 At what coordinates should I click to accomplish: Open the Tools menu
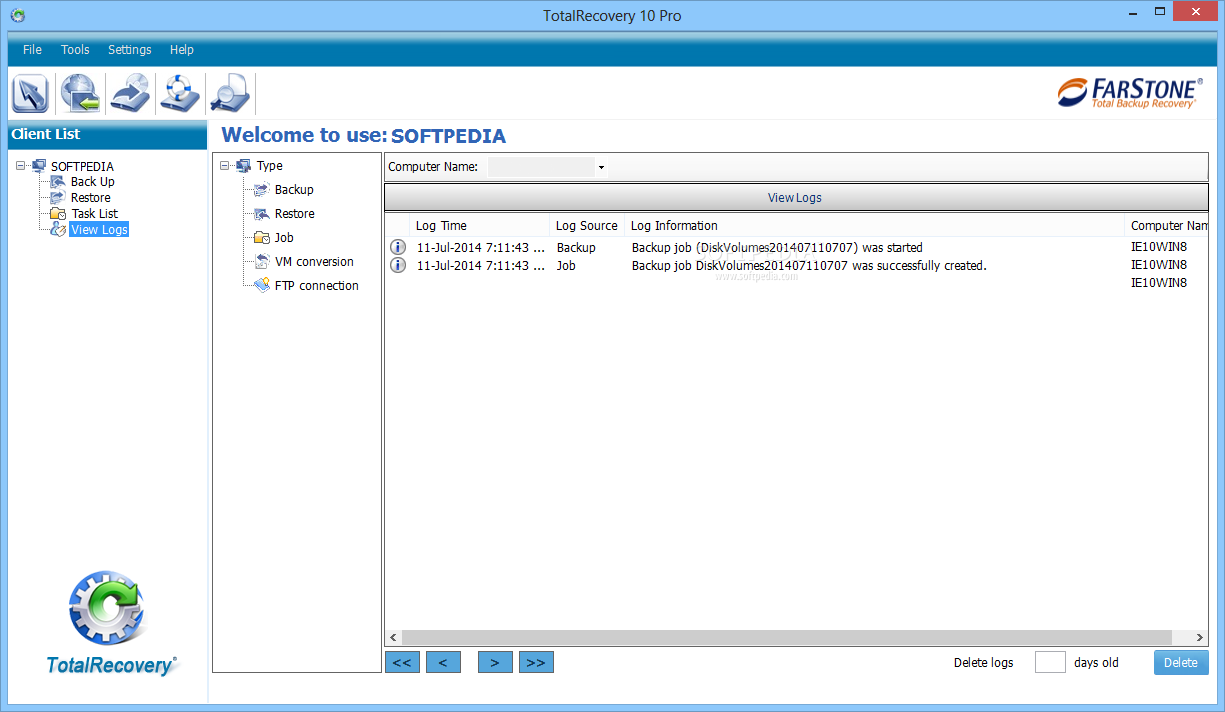[x=75, y=50]
